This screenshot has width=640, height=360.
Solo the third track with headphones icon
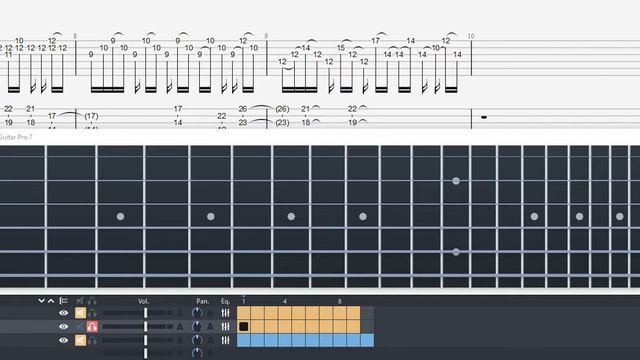[92, 340]
